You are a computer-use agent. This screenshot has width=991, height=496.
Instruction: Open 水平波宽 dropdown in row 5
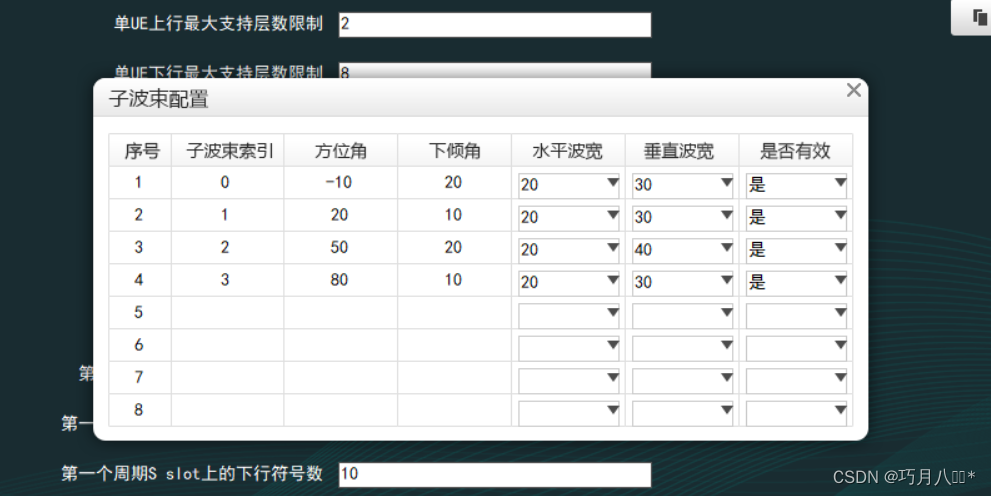pyautogui.click(x=568, y=315)
